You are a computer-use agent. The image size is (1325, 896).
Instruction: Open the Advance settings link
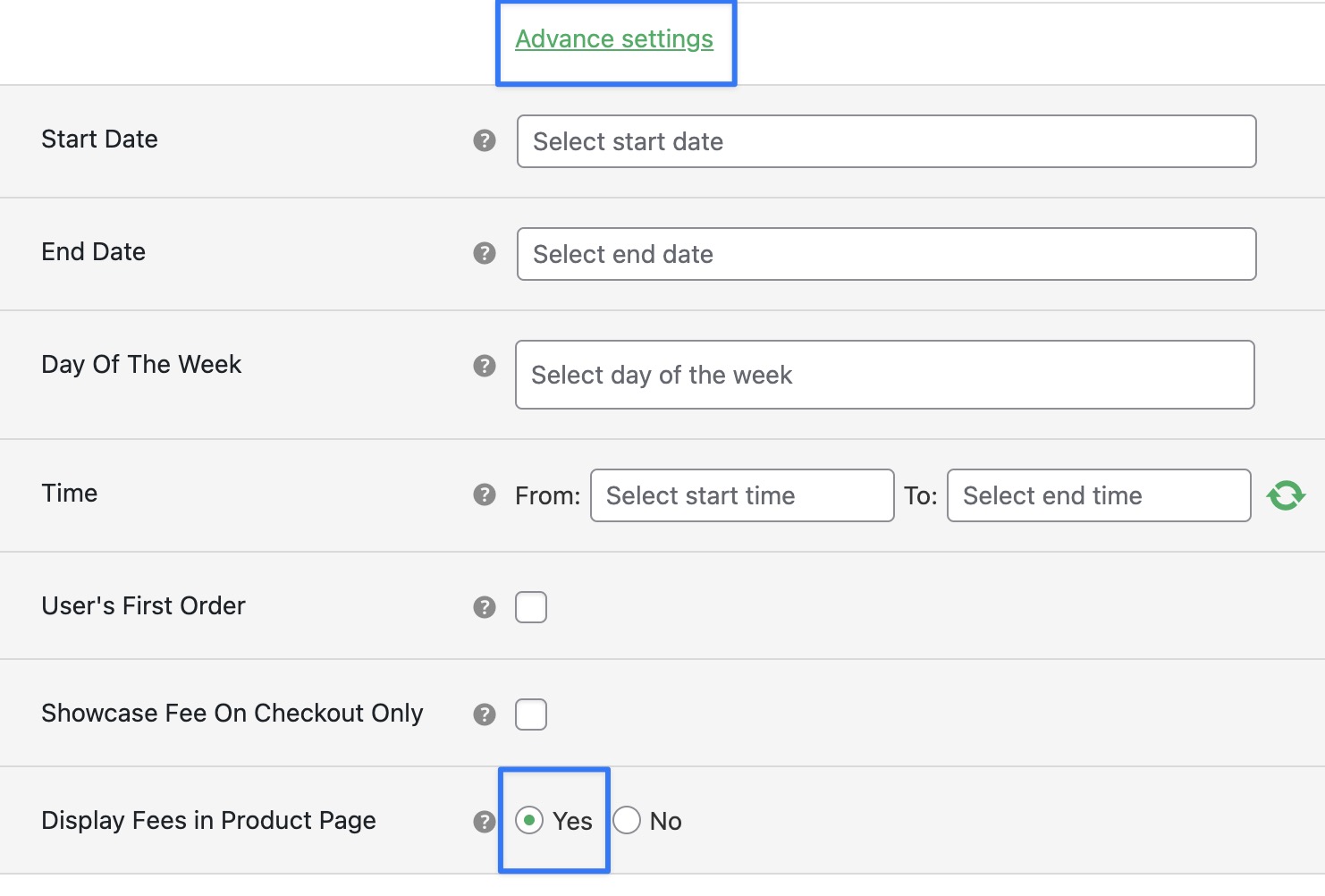click(614, 39)
